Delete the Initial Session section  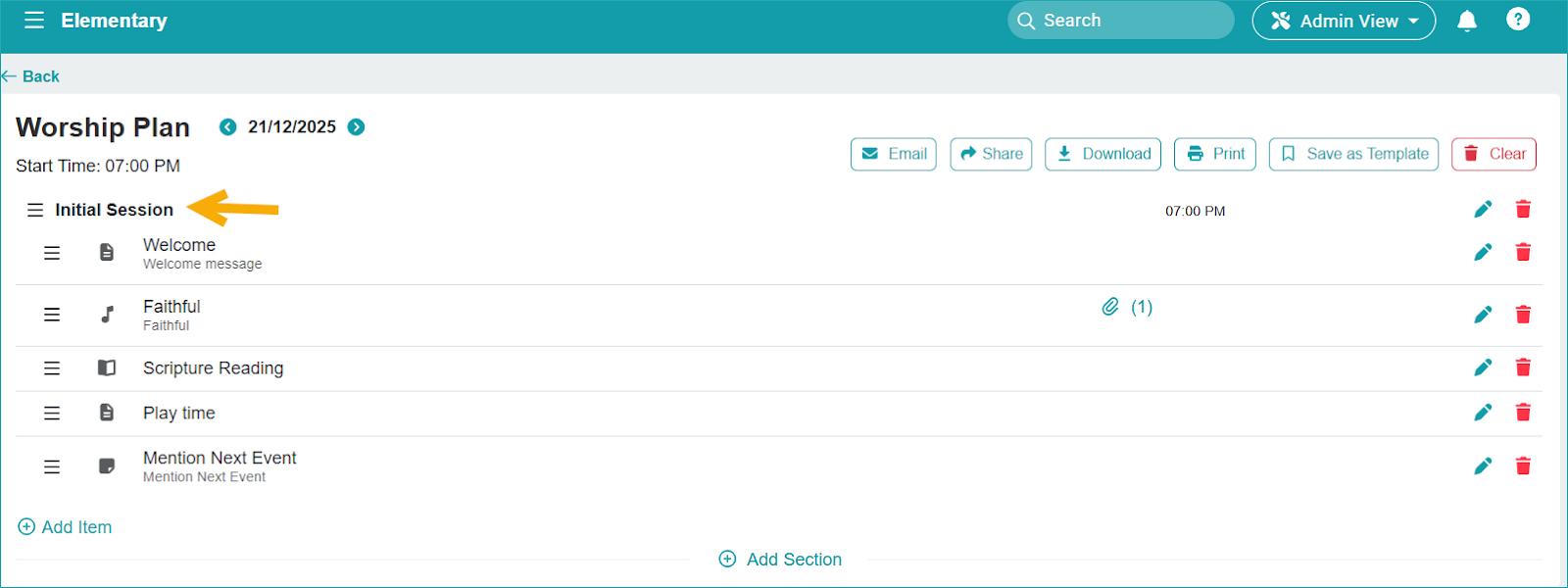1523,210
